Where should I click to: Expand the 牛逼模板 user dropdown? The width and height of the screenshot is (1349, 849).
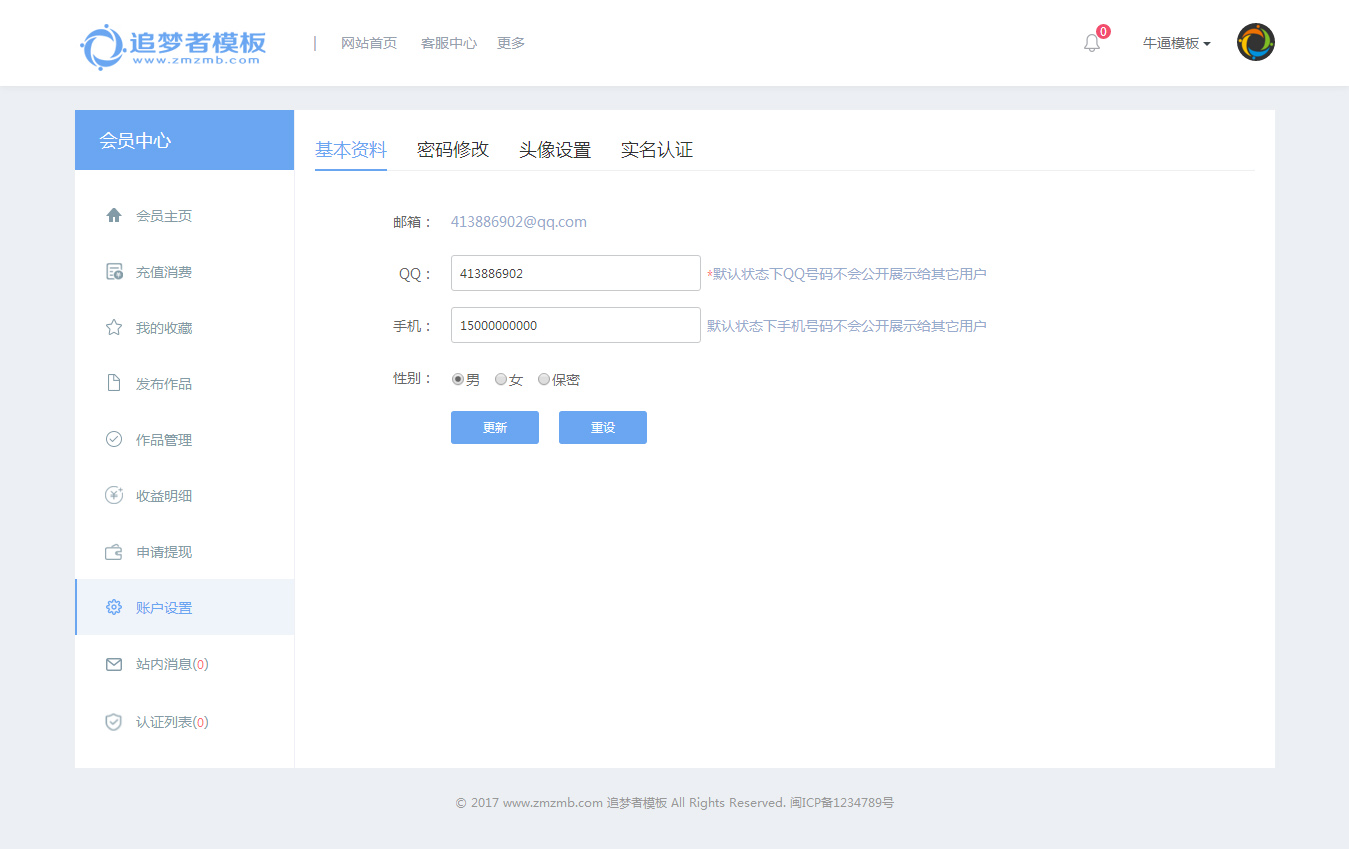tap(1176, 43)
